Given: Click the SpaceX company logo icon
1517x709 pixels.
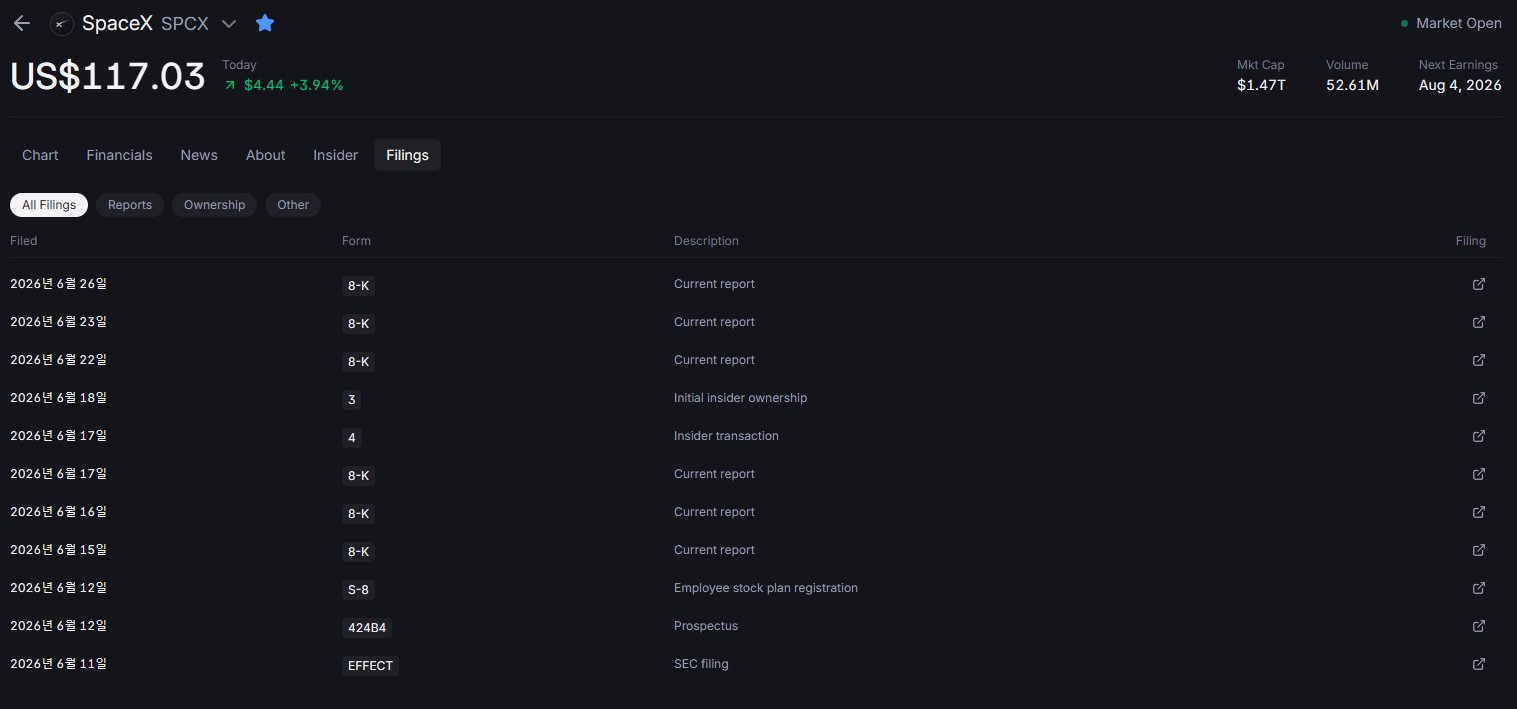Looking at the screenshot, I should [62, 24].
